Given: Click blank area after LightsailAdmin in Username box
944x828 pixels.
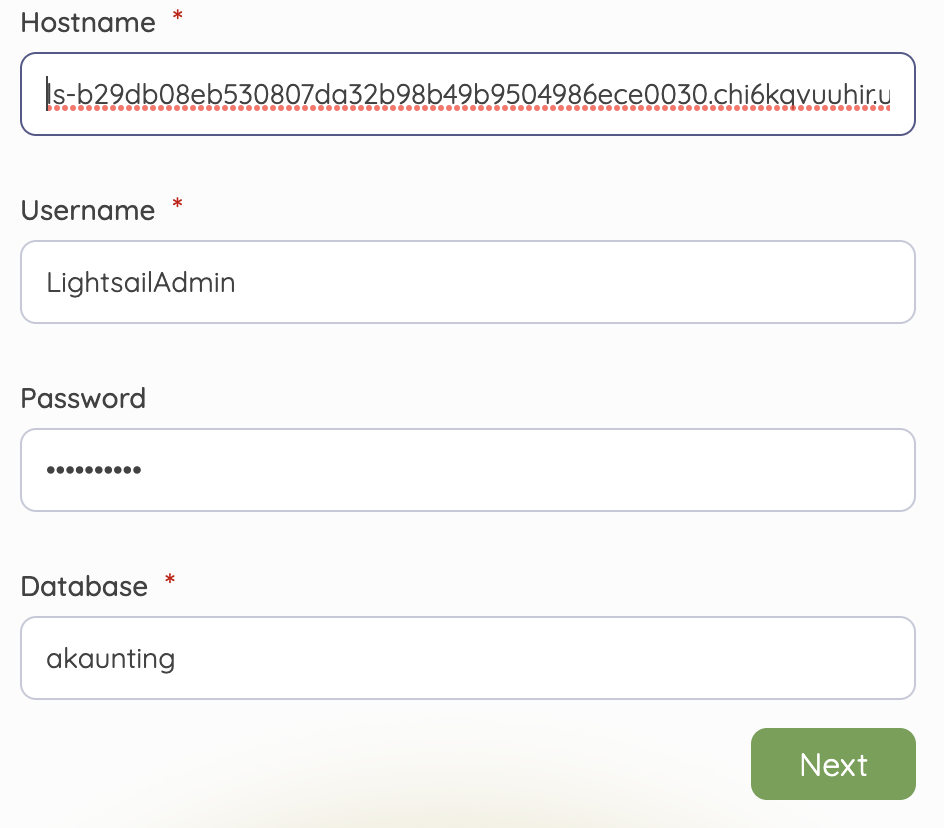Looking at the screenshot, I should 572,282.
